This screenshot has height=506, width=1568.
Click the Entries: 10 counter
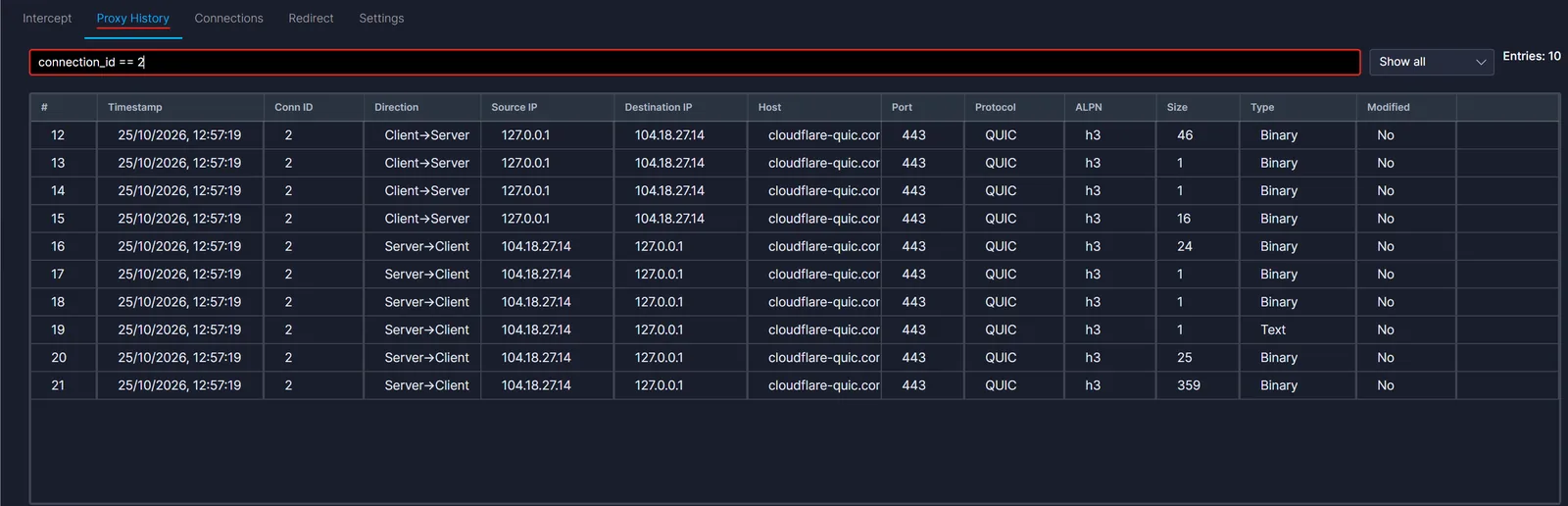1532,56
